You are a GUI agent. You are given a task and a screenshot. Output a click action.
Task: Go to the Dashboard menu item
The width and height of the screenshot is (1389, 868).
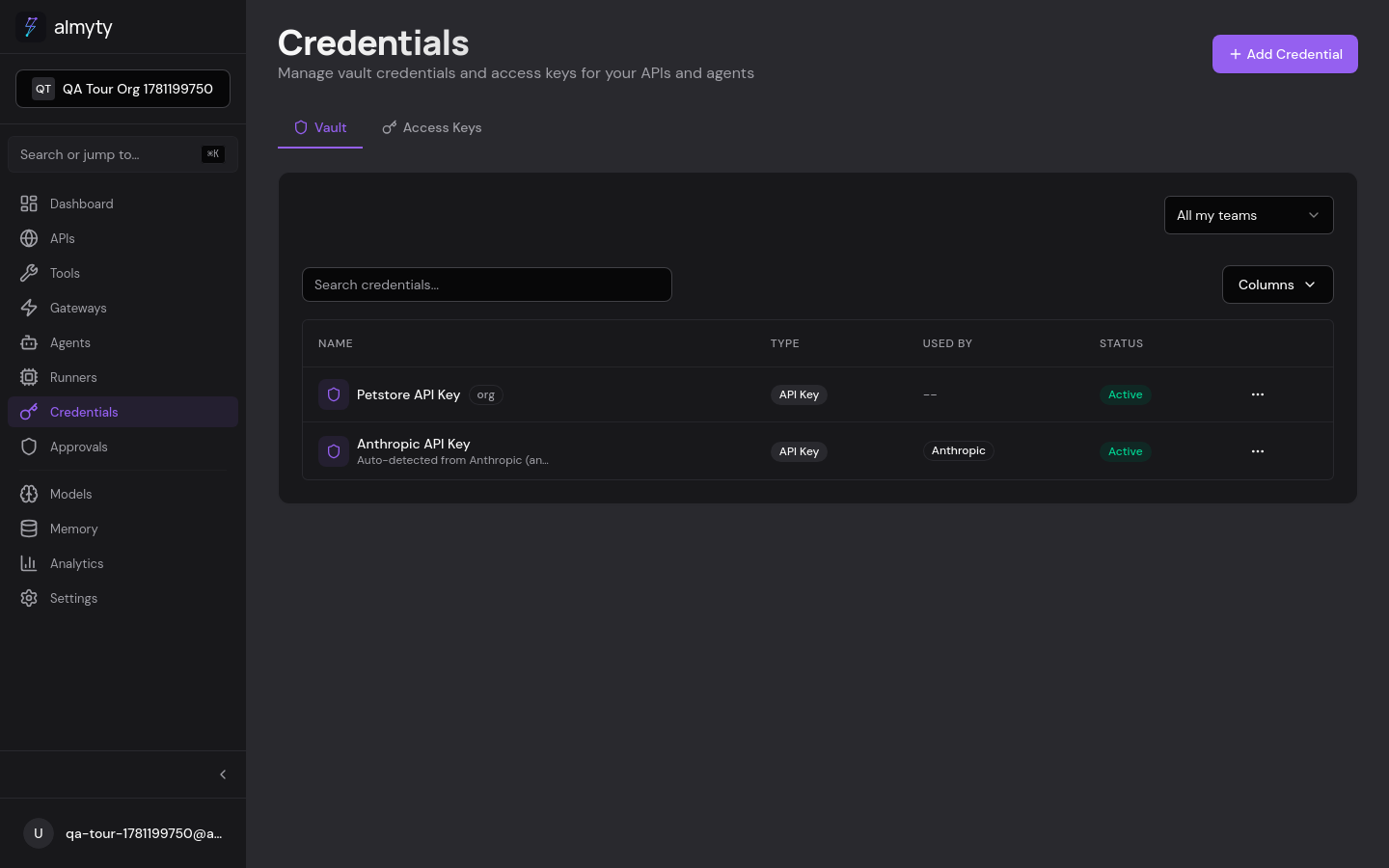point(123,203)
